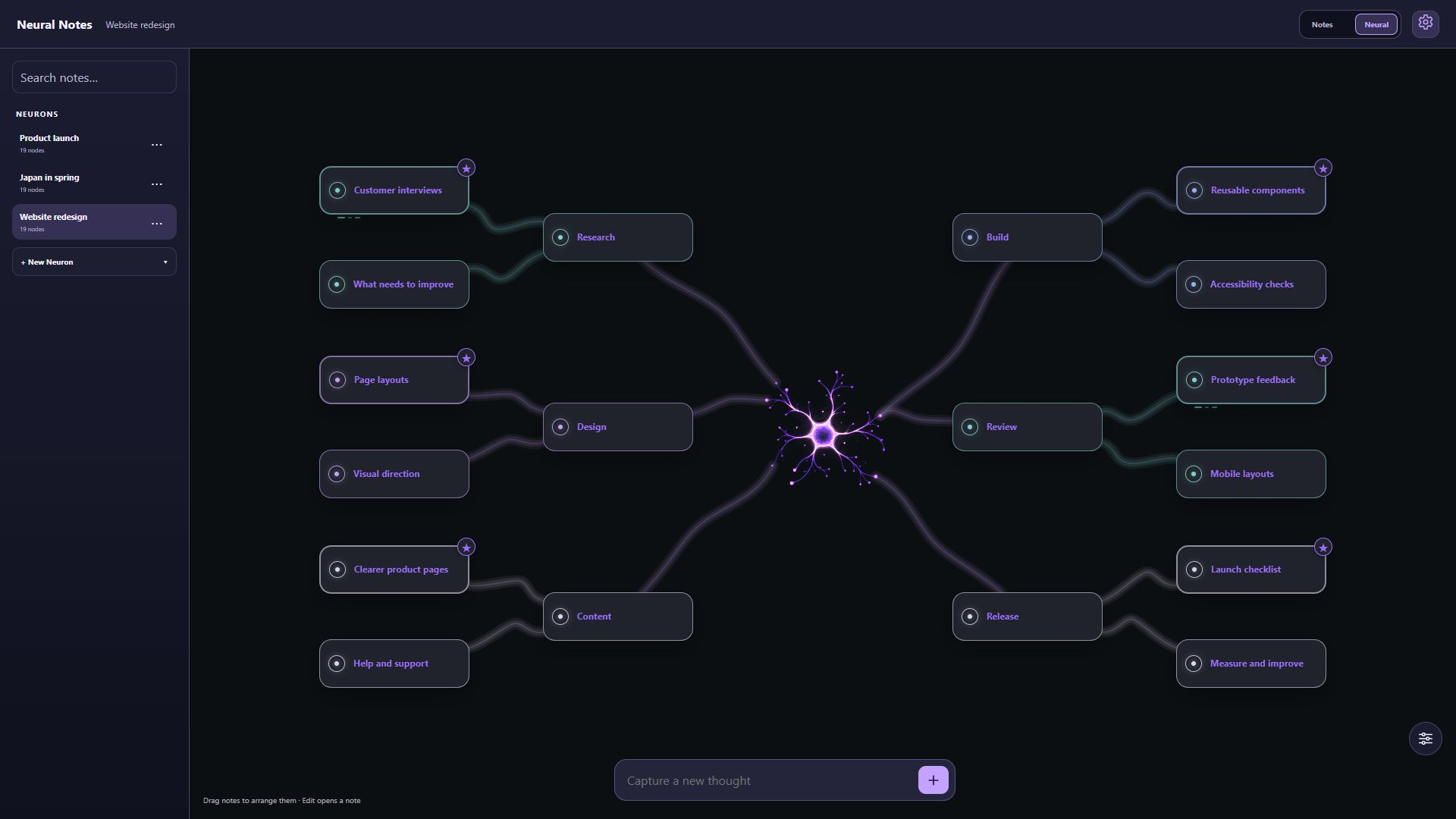The height and width of the screenshot is (819, 1456).
Task: Click the circle icon on Build node
Action: click(970, 237)
